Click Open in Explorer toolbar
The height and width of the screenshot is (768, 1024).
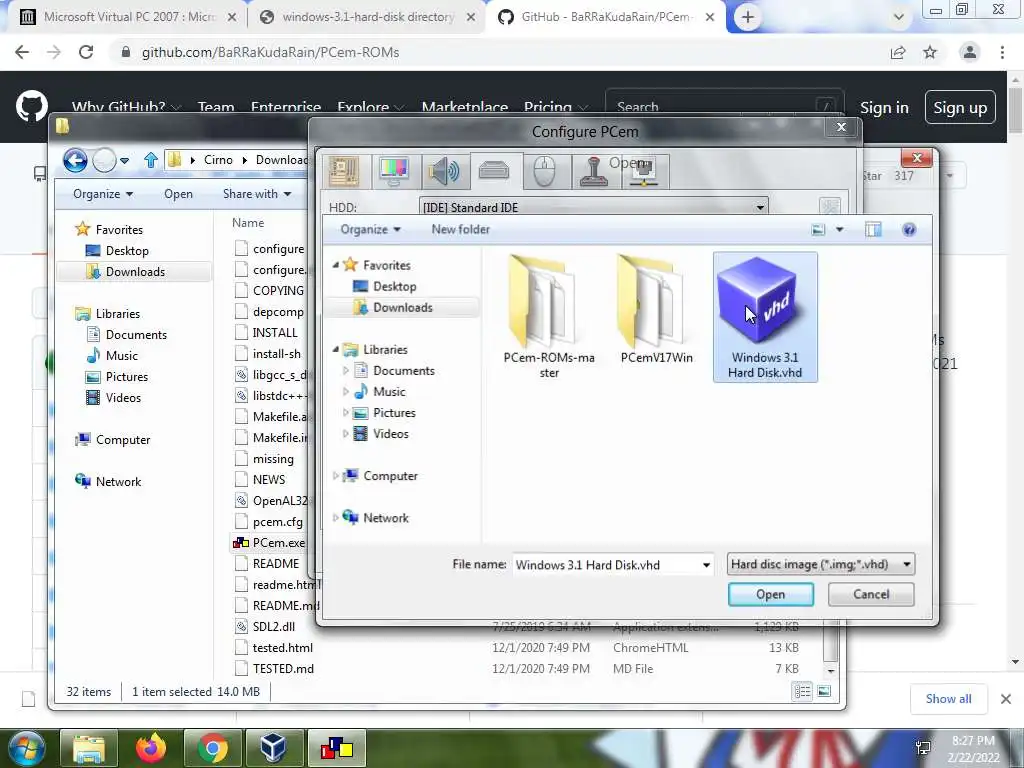click(178, 194)
